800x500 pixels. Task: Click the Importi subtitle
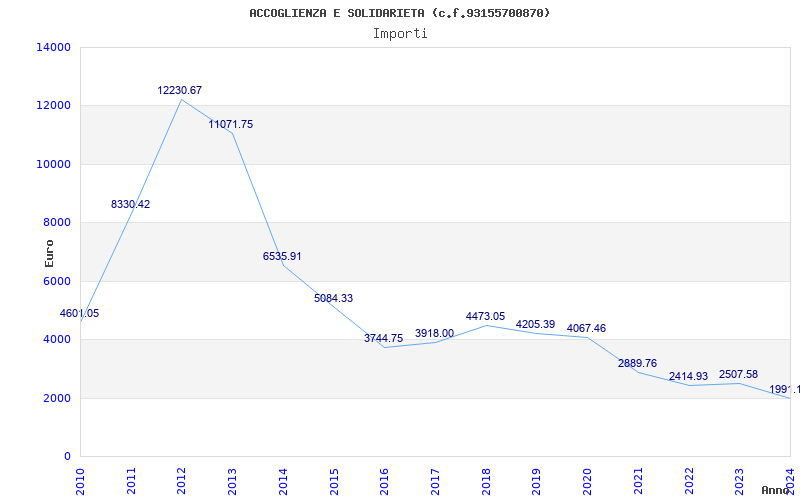(400, 34)
